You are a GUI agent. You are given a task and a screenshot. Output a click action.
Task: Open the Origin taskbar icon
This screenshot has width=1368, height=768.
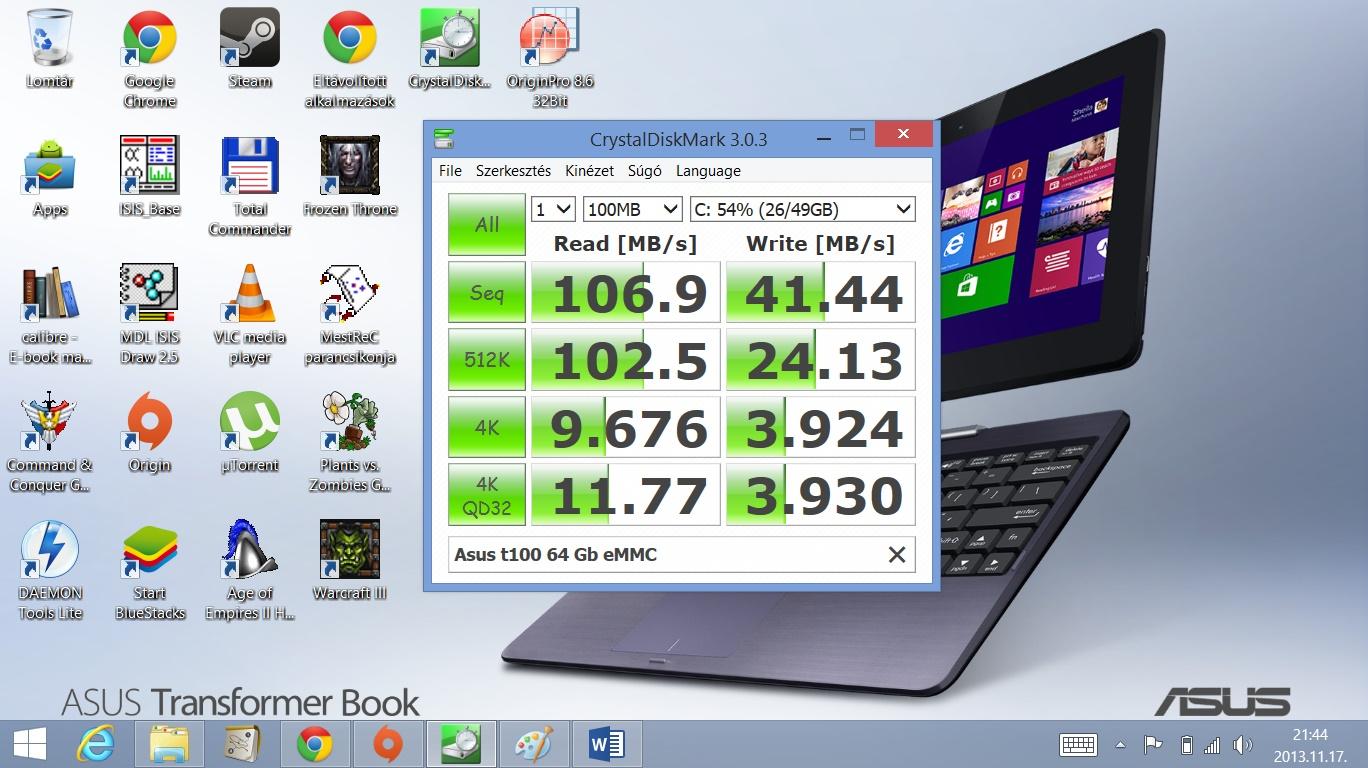coord(387,744)
